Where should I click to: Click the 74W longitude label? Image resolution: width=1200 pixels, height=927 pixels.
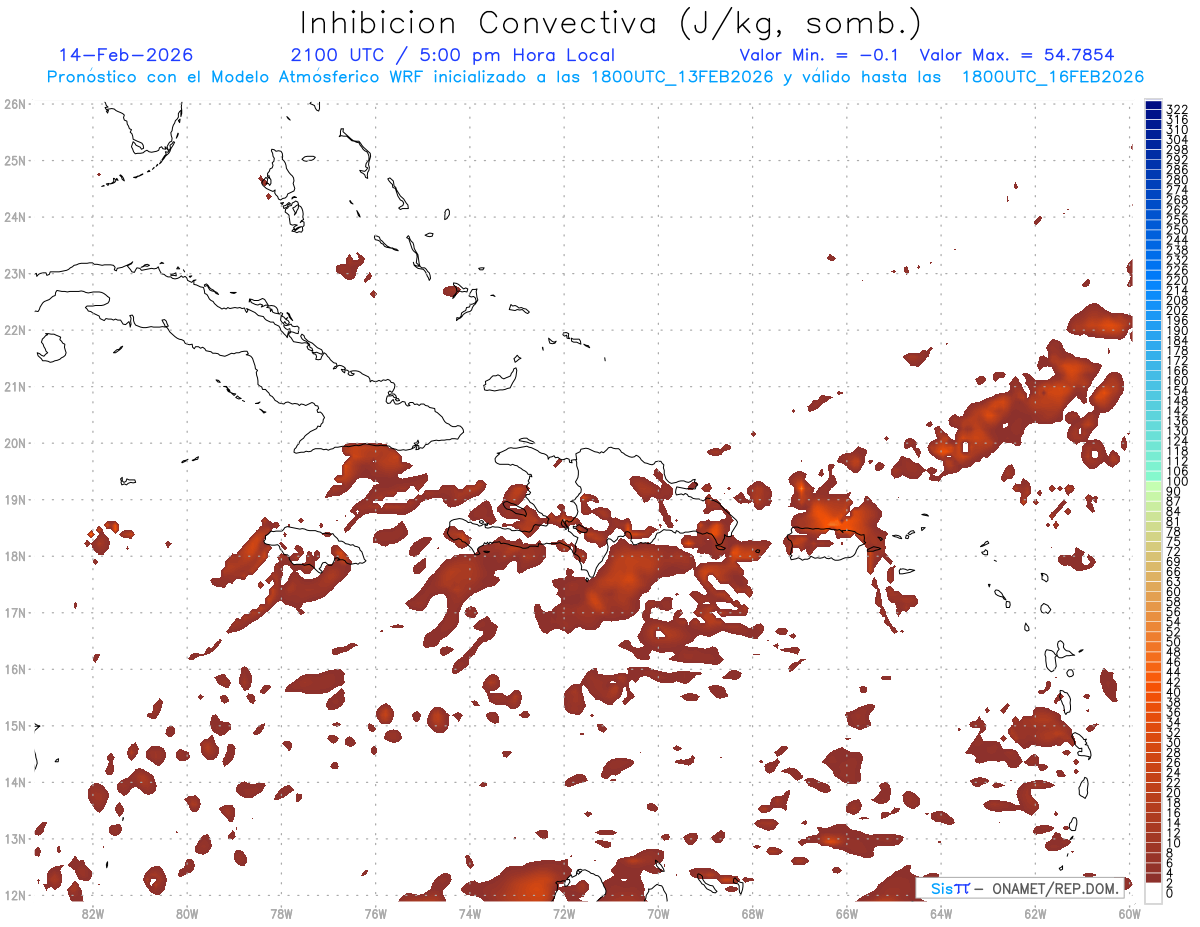click(470, 913)
